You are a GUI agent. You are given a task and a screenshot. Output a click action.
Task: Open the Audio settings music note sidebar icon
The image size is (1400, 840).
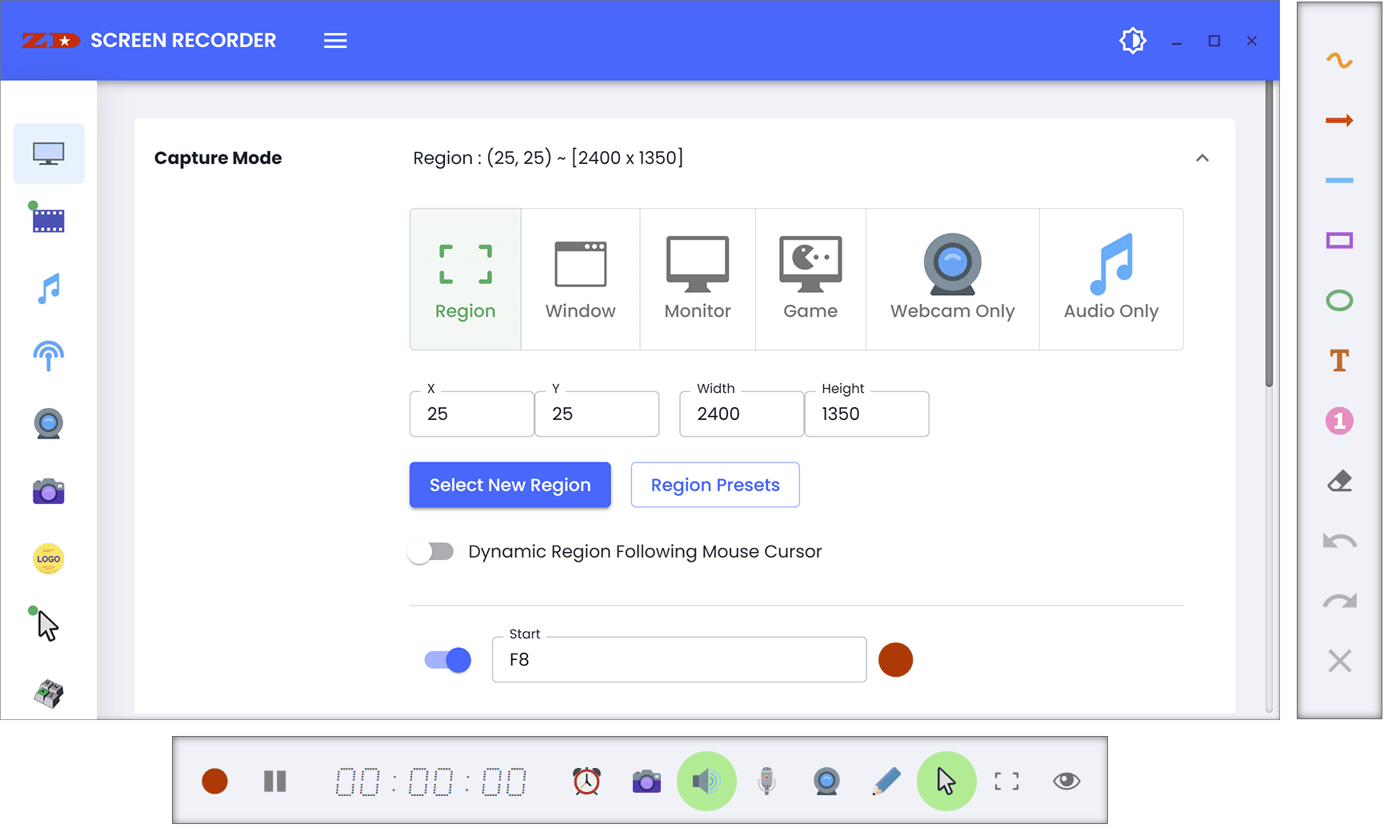[x=49, y=288]
